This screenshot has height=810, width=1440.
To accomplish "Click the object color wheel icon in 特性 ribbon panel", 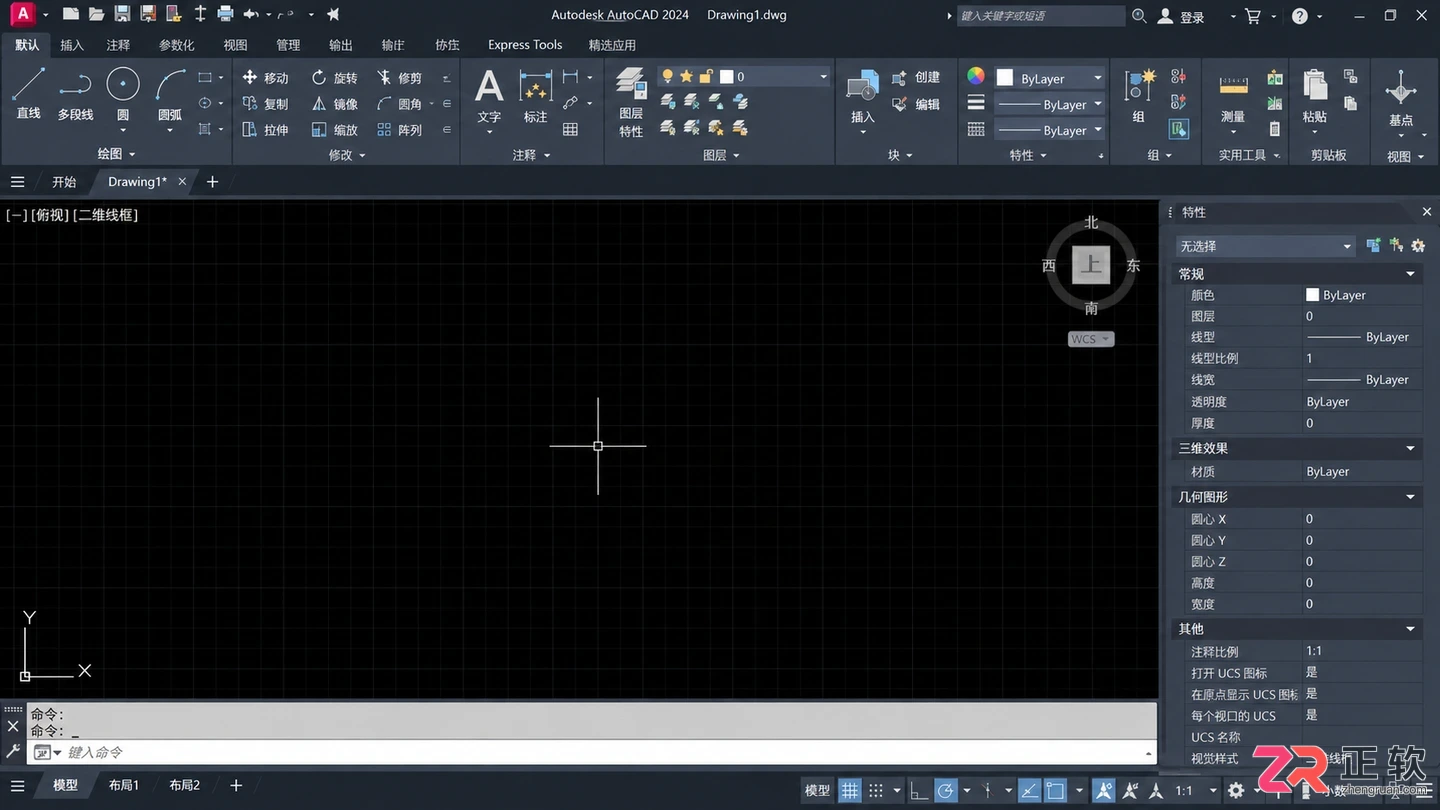I will (x=976, y=76).
